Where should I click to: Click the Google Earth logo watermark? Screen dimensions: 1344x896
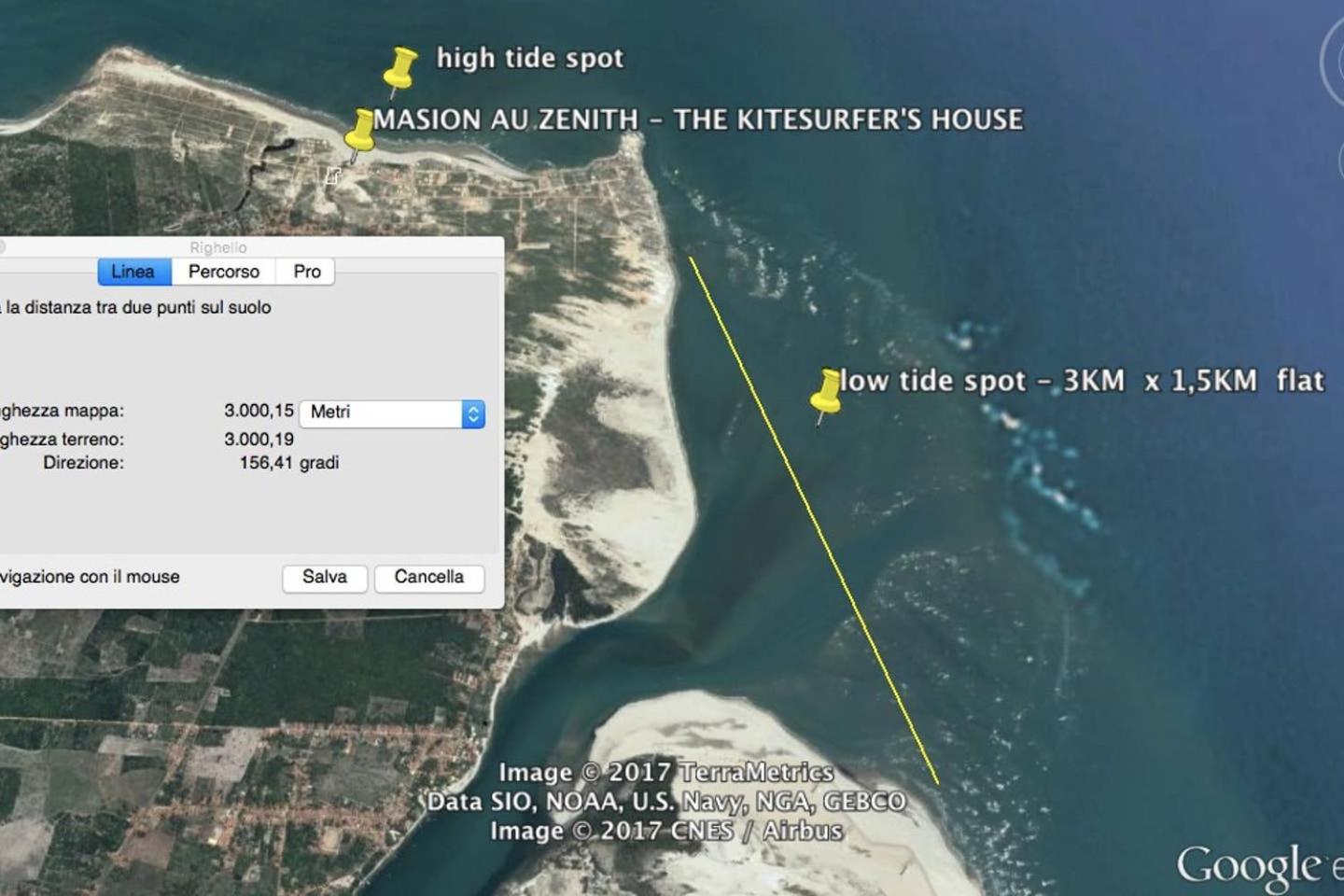pyautogui.click(x=1258, y=865)
